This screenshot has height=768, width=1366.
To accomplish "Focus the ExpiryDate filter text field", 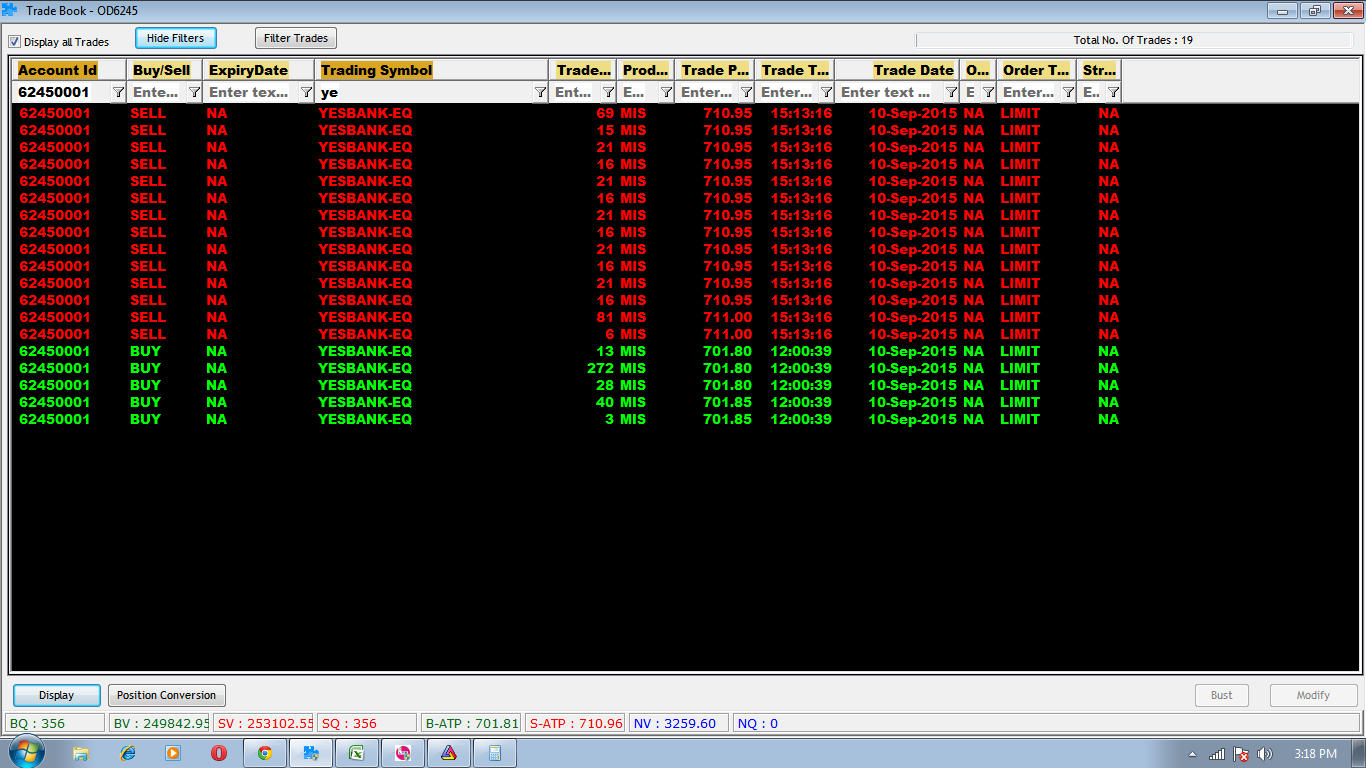I will click(x=251, y=92).
